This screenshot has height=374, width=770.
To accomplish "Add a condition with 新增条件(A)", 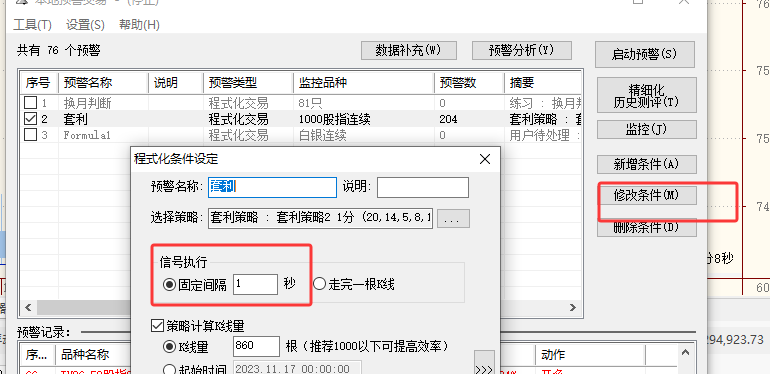I will click(647, 164).
